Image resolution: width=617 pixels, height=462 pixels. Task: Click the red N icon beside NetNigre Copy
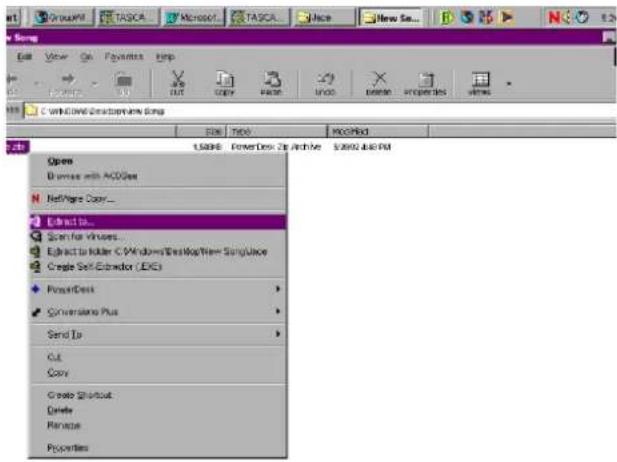36,199
